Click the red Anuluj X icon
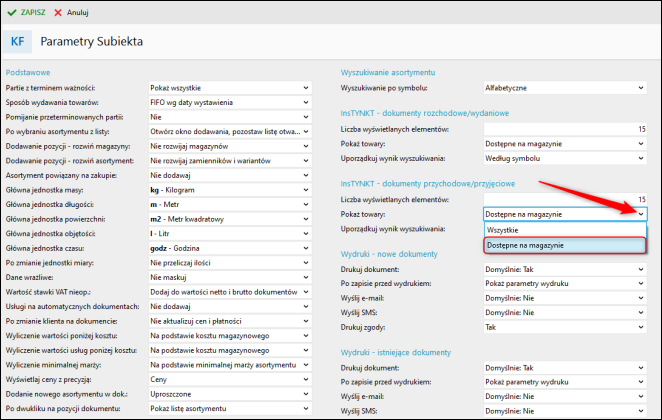The image size is (662, 420). tap(58, 13)
